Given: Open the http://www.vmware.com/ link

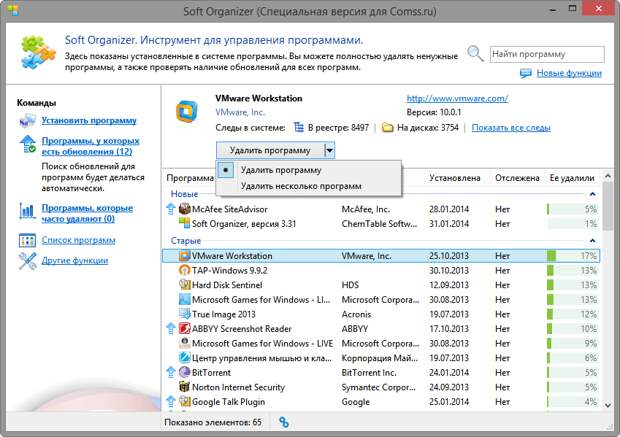Looking at the screenshot, I should 457,98.
